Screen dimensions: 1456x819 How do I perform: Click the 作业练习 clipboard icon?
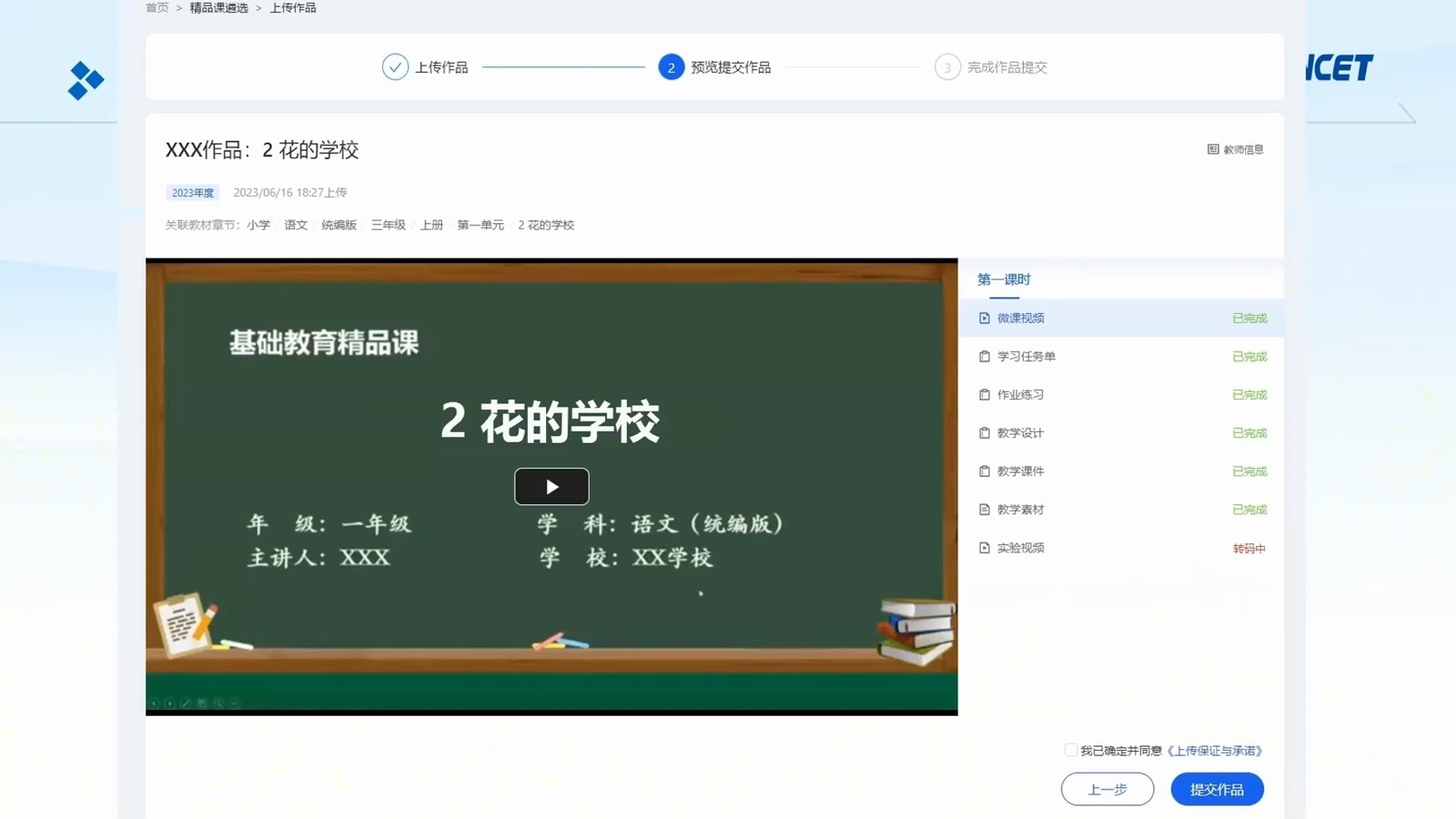[984, 394]
